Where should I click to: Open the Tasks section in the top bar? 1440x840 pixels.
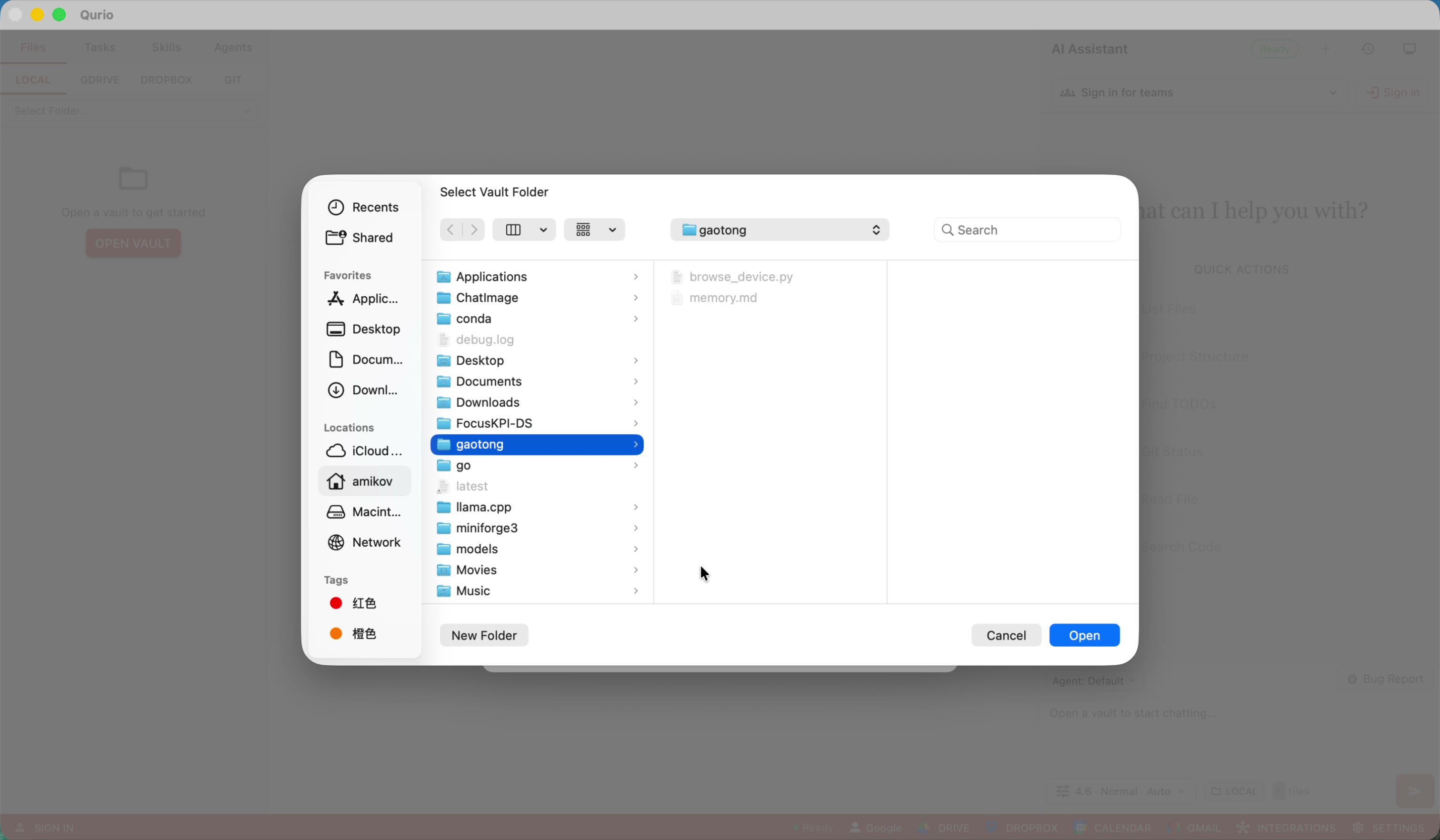click(100, 47)
